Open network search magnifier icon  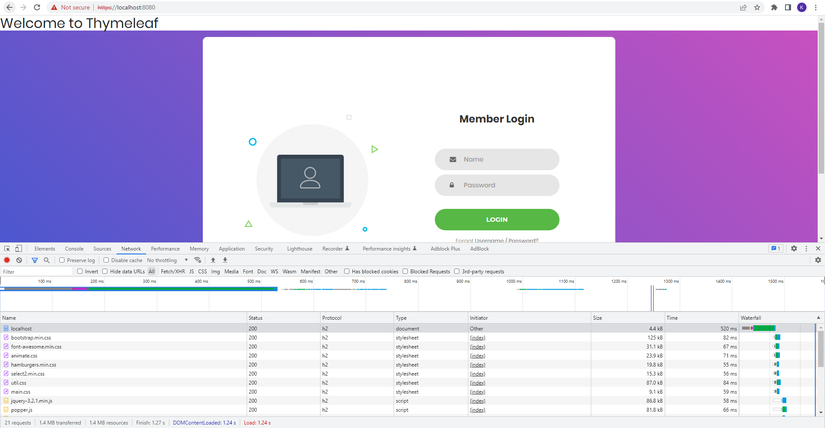point(47,260)
